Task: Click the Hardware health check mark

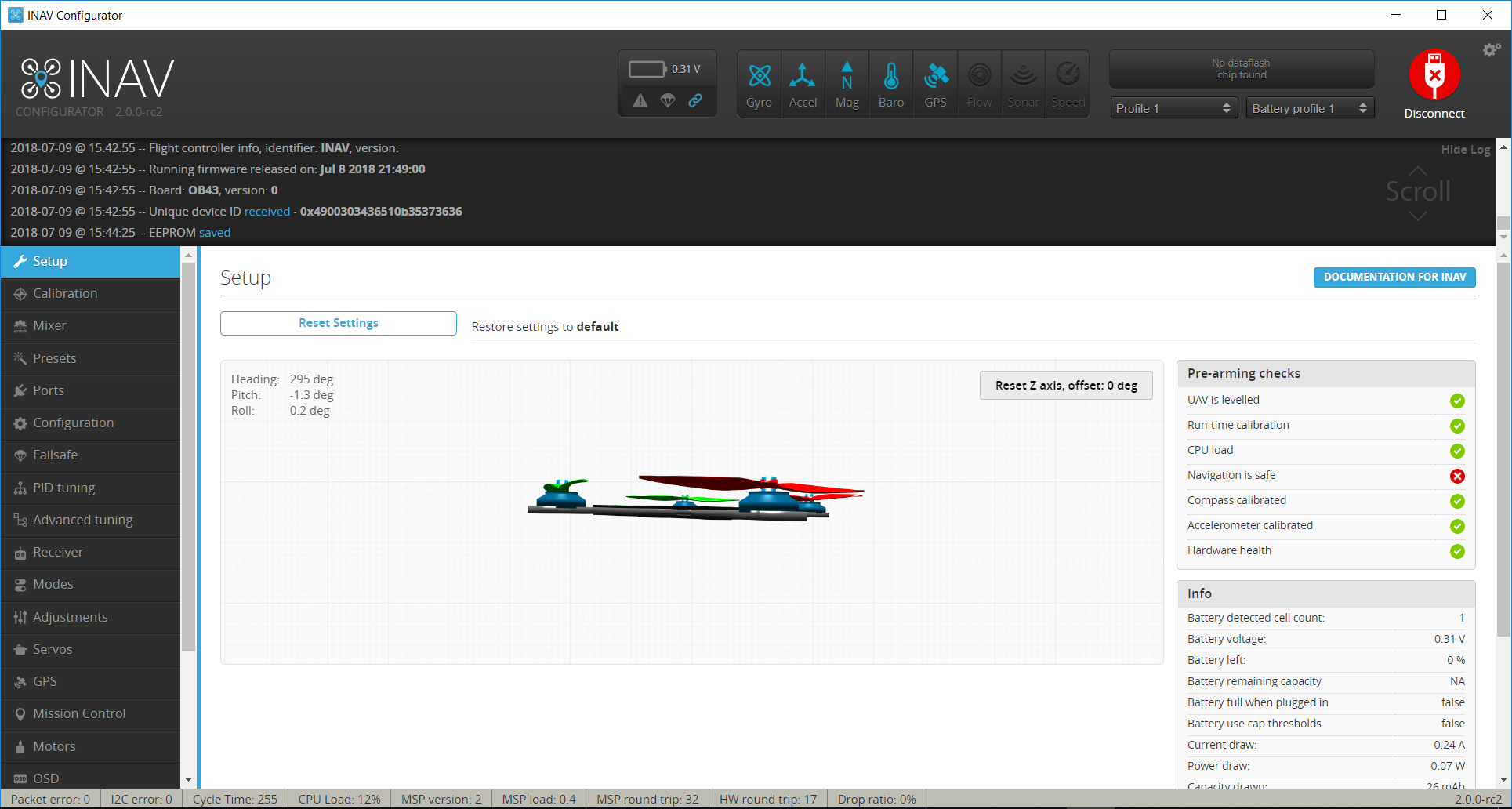Action: pos(1457,551)
